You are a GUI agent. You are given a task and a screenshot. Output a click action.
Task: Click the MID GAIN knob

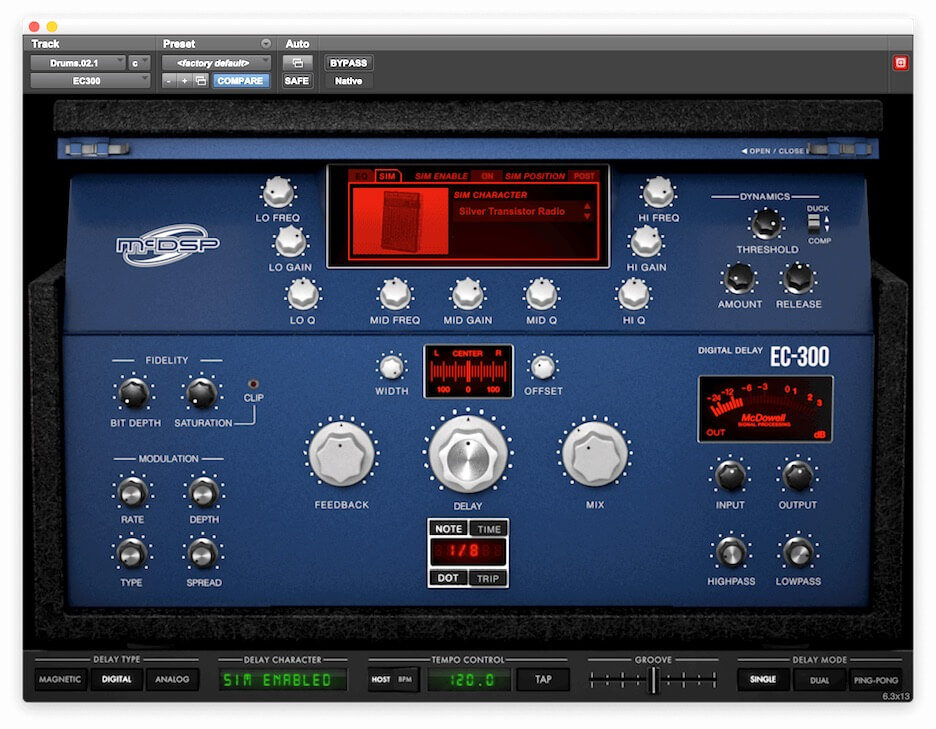pos(468,294)
